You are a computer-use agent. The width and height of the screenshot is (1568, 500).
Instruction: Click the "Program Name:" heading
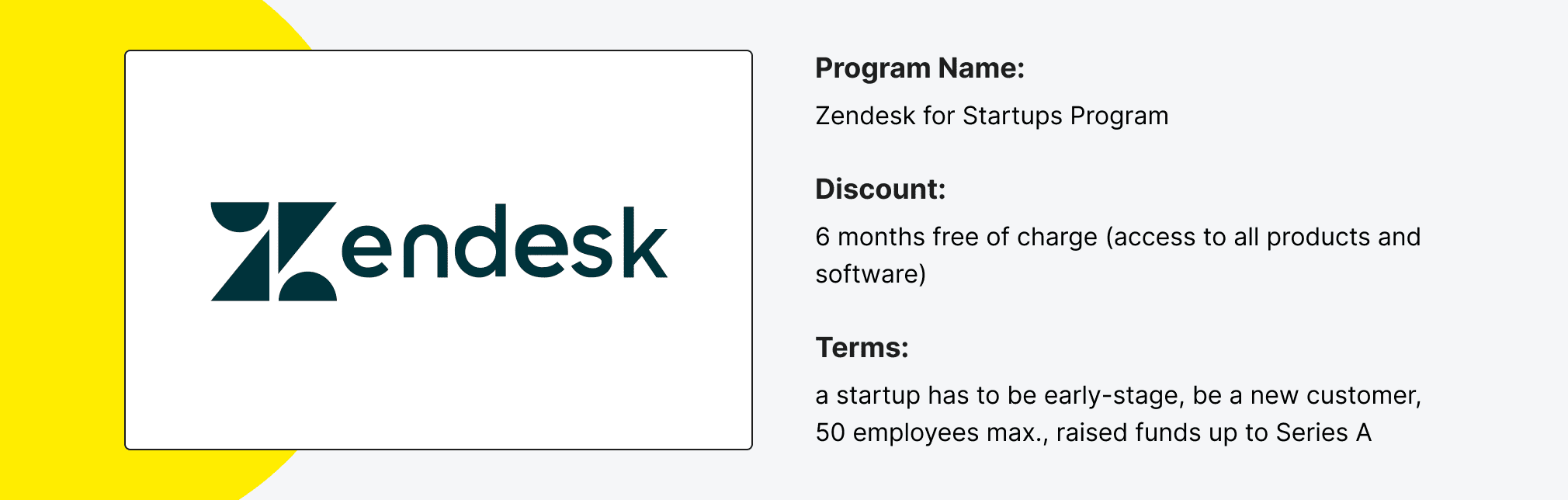click(920, 68)
